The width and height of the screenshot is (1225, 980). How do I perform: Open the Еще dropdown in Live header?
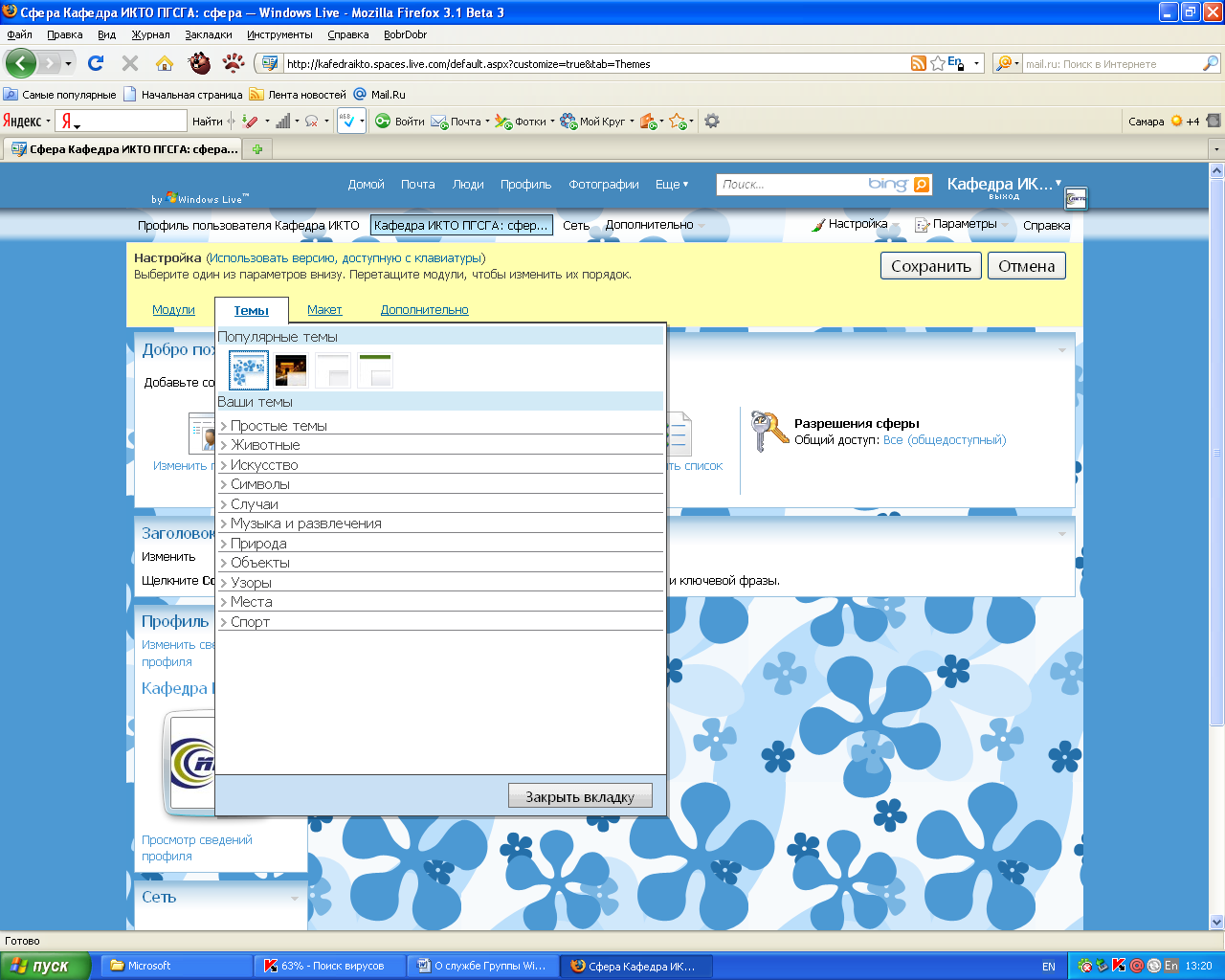click(672, 185)
